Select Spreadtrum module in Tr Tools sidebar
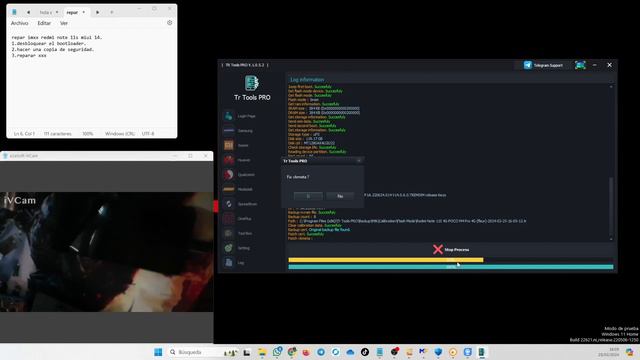Screen dimensions: 640x360 (241, 204)
